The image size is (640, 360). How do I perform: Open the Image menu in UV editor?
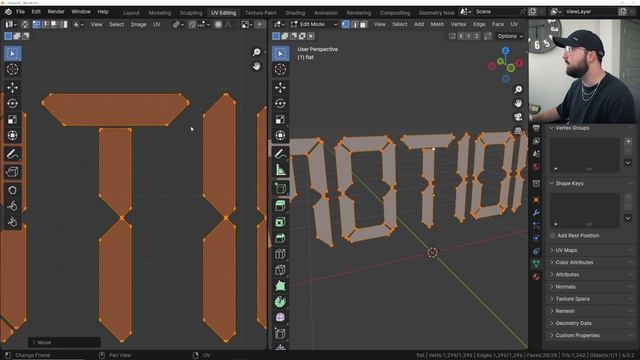[138, 24]
